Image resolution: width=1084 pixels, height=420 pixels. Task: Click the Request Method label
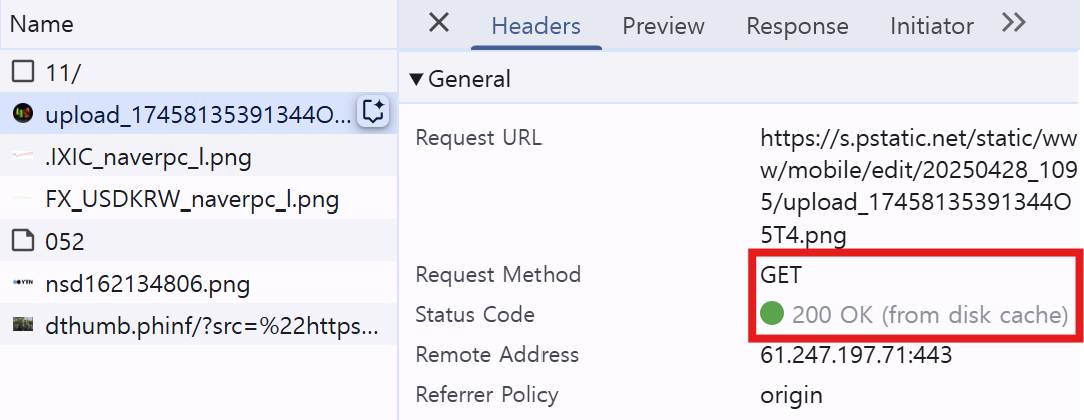coord(498,274)
